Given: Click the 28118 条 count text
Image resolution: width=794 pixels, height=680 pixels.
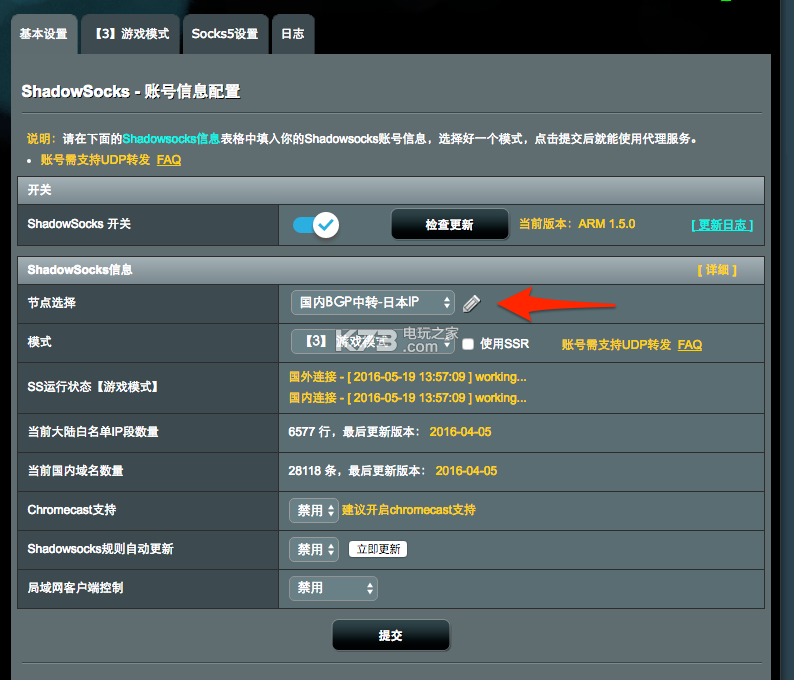Looking at the screenshot, I should 312,471.
